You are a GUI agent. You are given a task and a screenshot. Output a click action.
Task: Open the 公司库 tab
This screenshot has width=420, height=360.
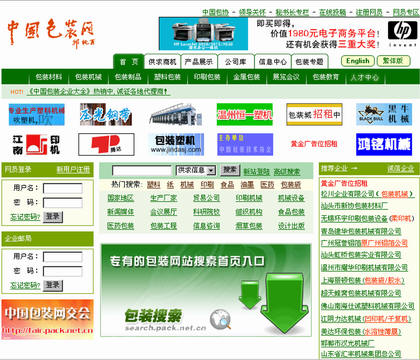point(236,62)
